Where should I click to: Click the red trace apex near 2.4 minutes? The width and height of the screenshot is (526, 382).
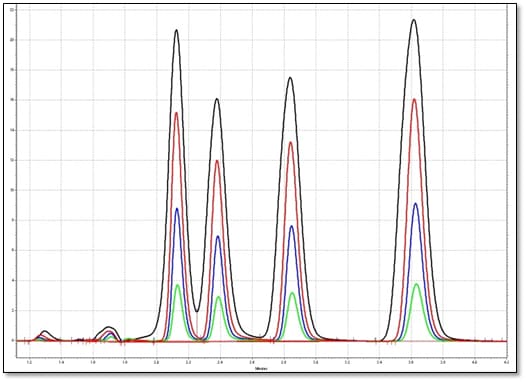(217, 161)
